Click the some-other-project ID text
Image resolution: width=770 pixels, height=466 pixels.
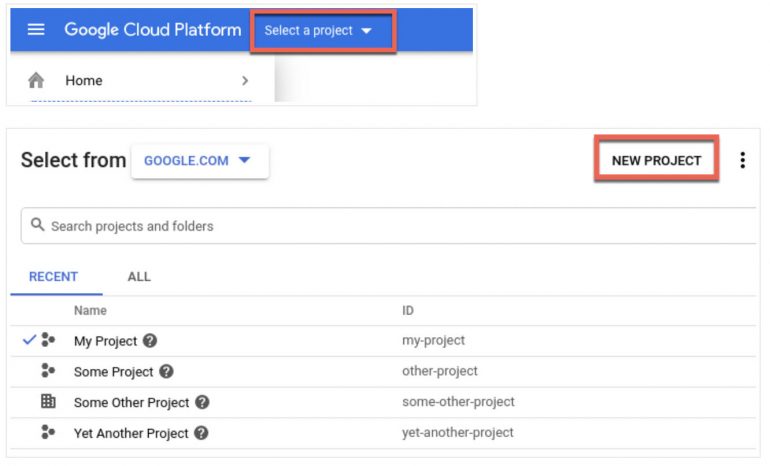pos(458,402)
